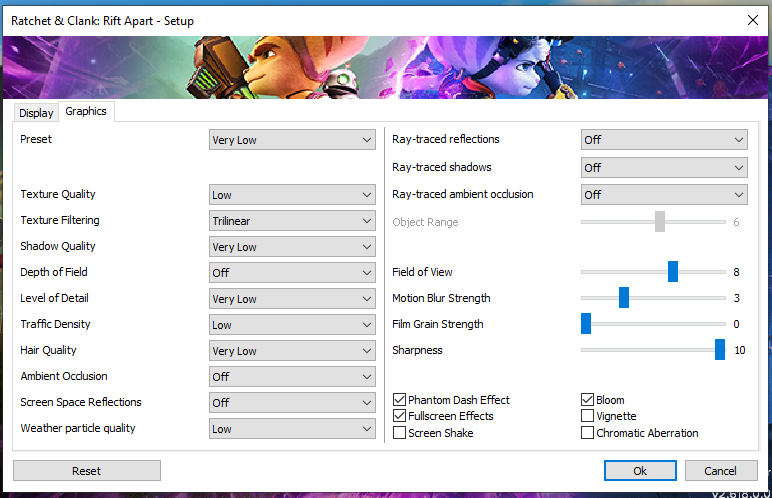
Task: Confirm settings with the Ok button
Action: (x=640, y=470)
